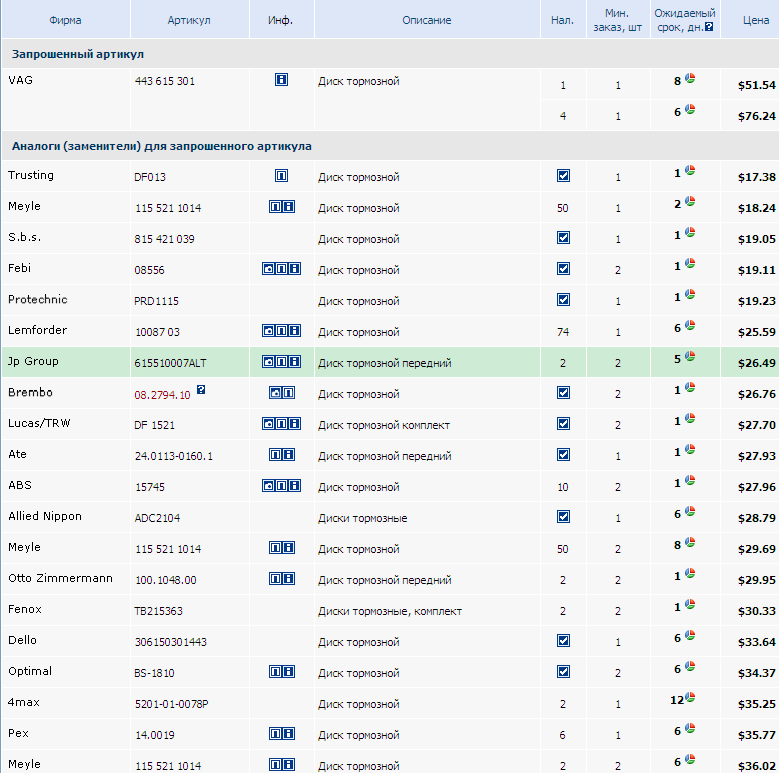The image size is (779, 773).
Task: Click red Brembo article number 08.2794.10
Action: (162, 395)
